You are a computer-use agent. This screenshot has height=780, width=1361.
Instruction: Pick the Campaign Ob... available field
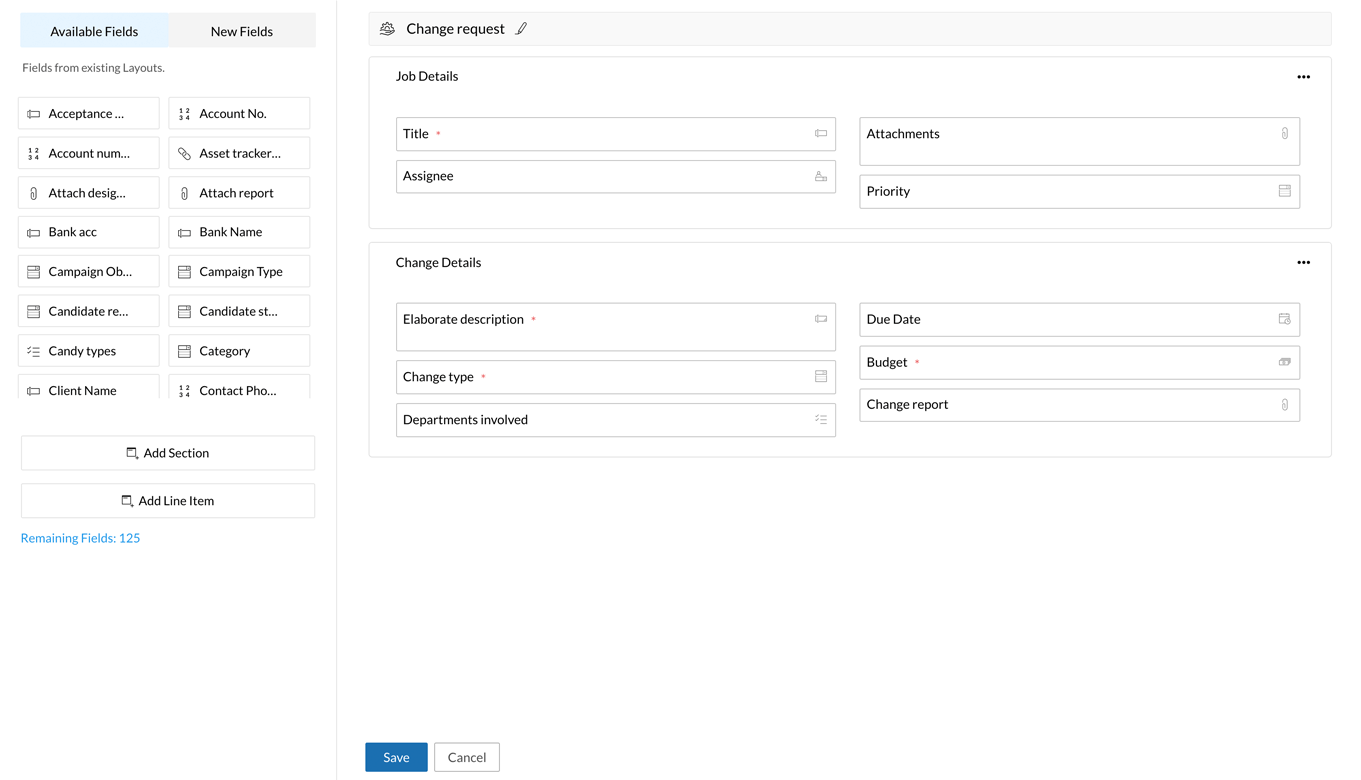(89, 271)
